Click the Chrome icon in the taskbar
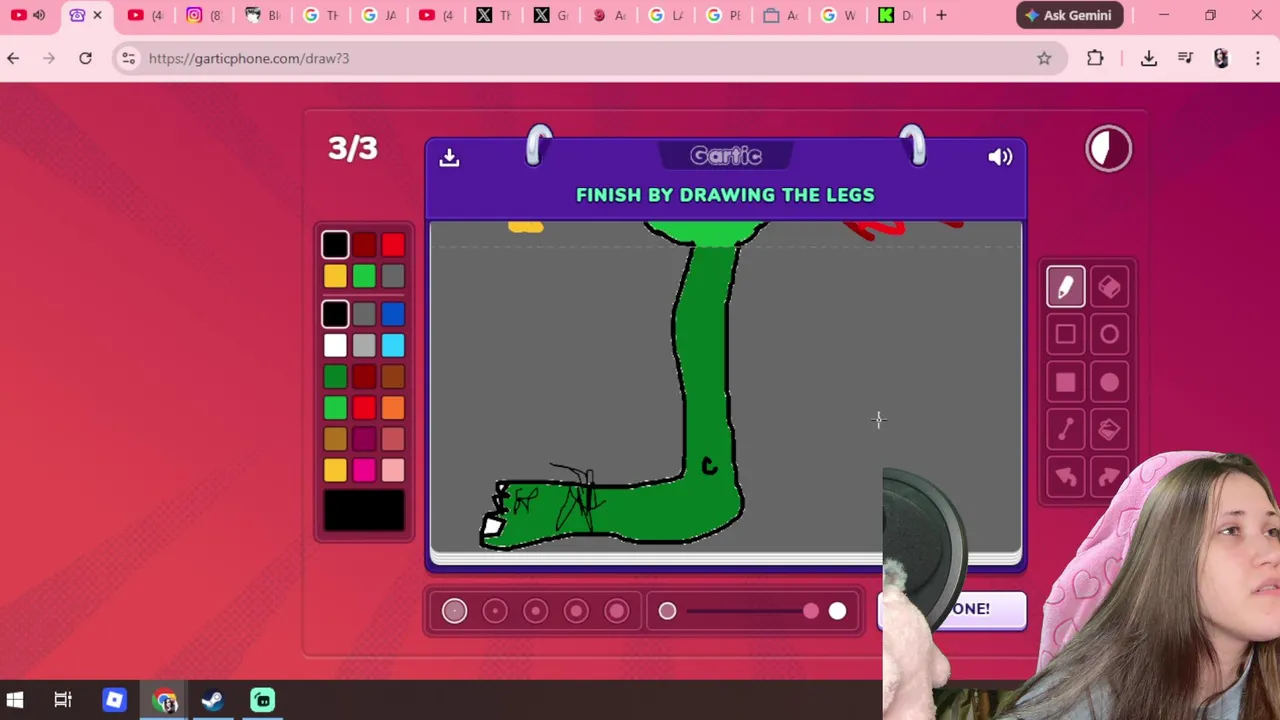This screenshot has height=720, width=1280. click(x=165, y=700)
